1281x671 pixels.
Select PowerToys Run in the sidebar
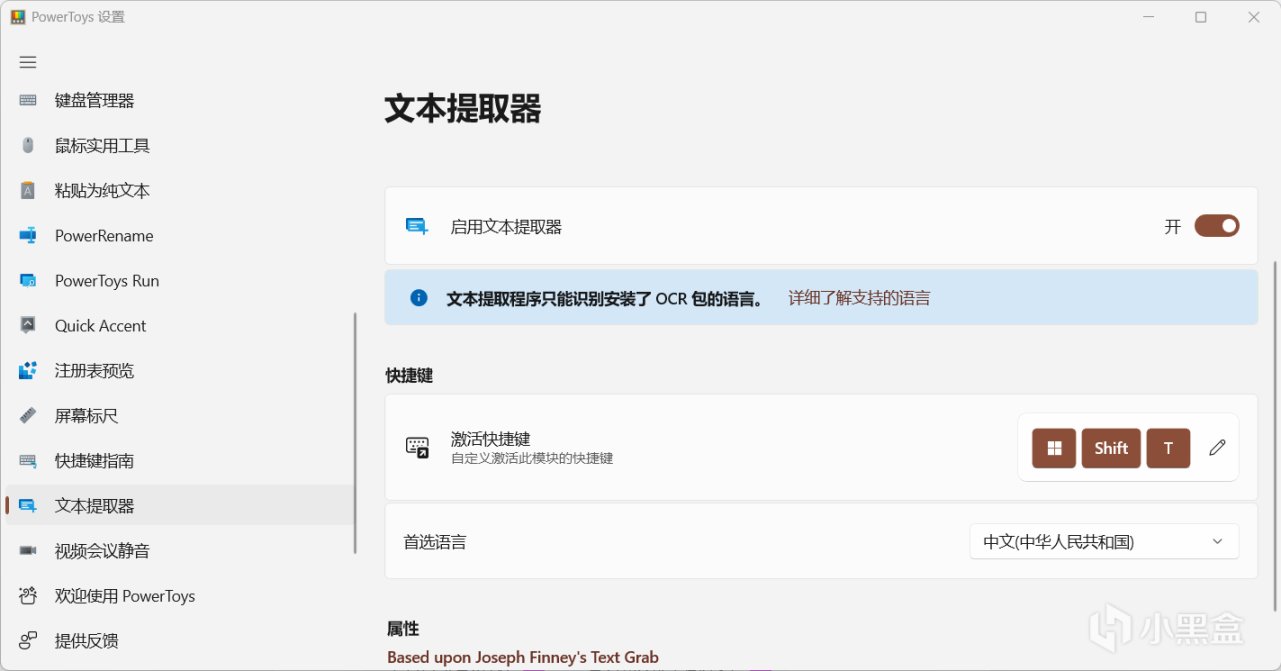(180, 281)
